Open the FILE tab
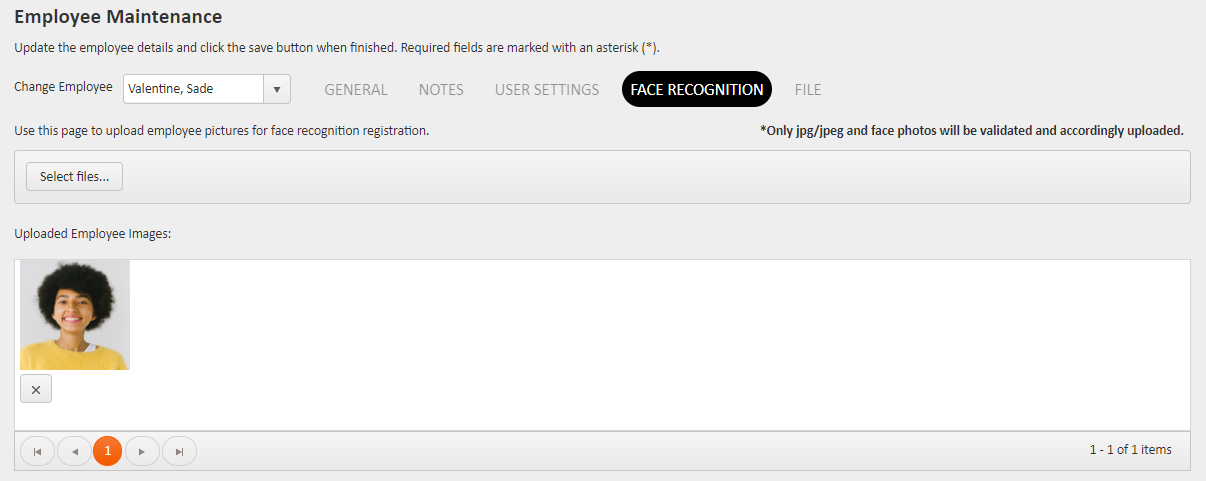 (808, 89)
